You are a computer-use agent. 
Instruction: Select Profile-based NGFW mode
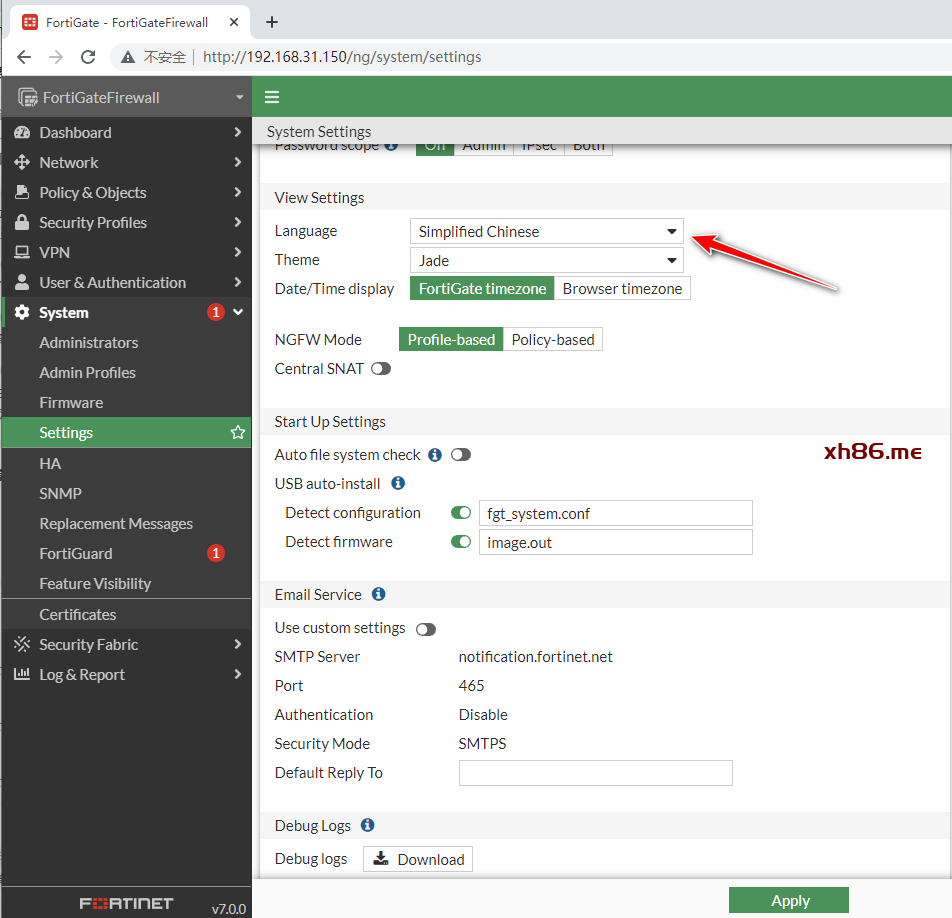(x=451, y=339)
